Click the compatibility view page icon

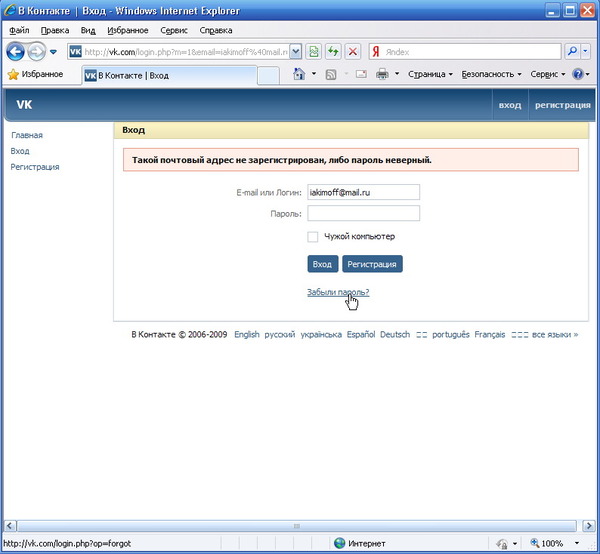314,52
